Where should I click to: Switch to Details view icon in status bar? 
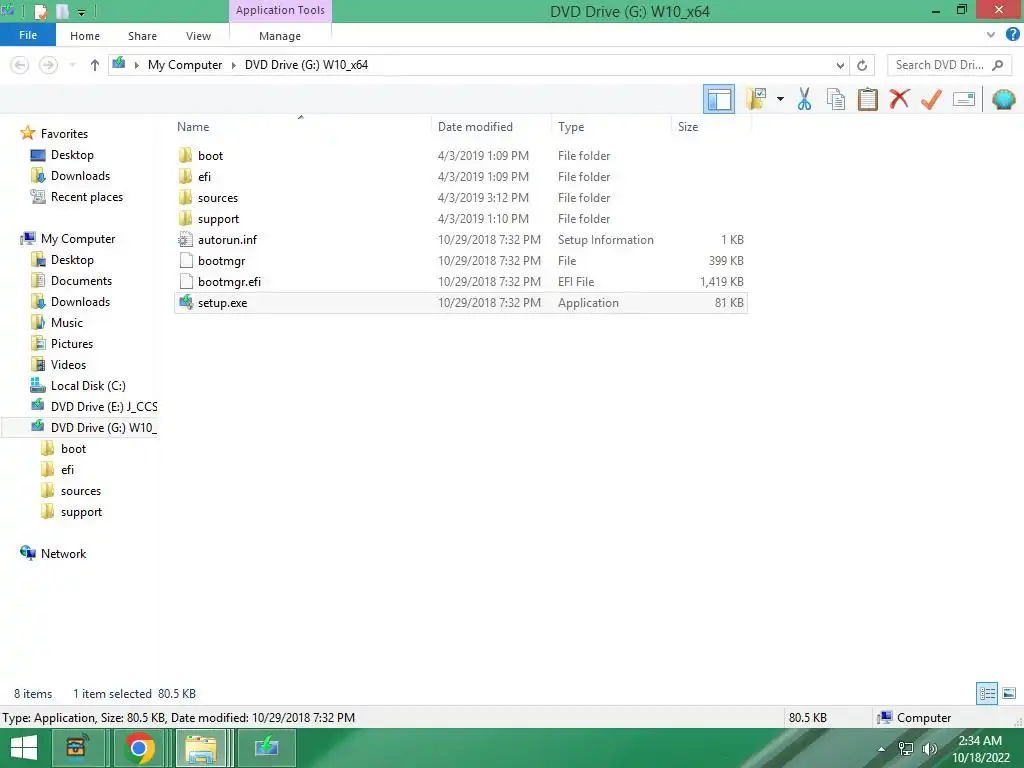tap(987, 693)
